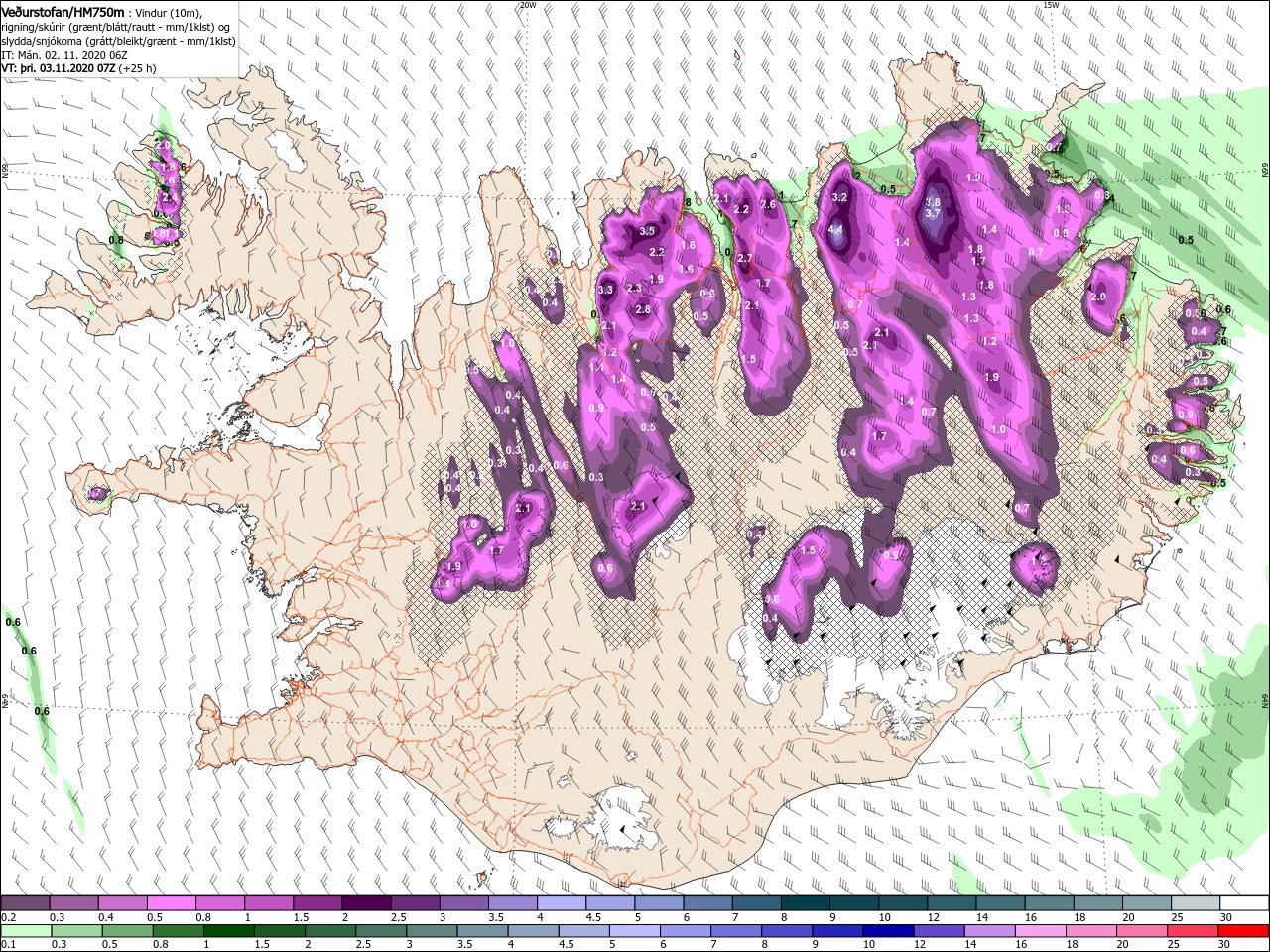Click the bright pink snow swatch between 0.5 and 0.8
Viewport: 1270px width, 952px height.
click(172, 903)
